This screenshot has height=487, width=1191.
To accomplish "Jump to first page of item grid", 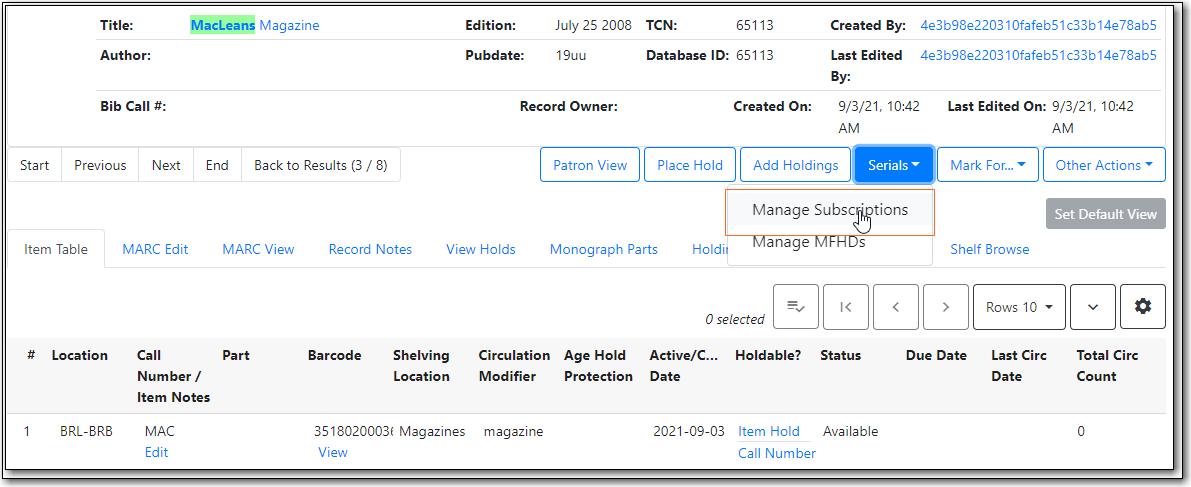I will (x=845, y=306).
